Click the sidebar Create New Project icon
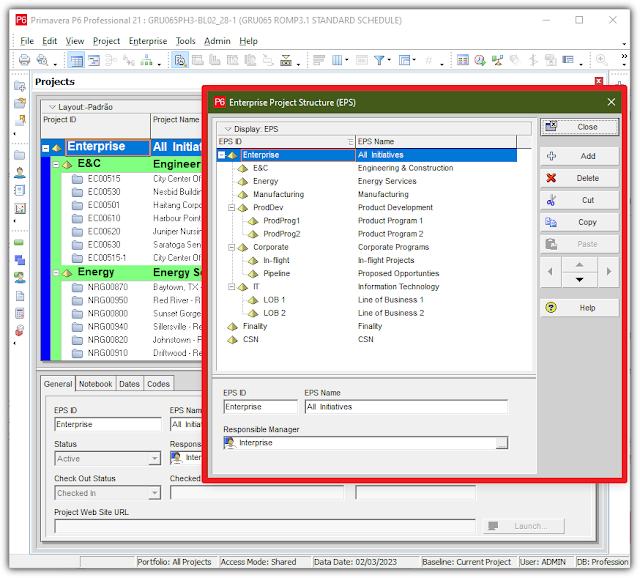Image resolution: width=640 pixels, height=578 pixels. pyautogui.click(x=20, y=85)
